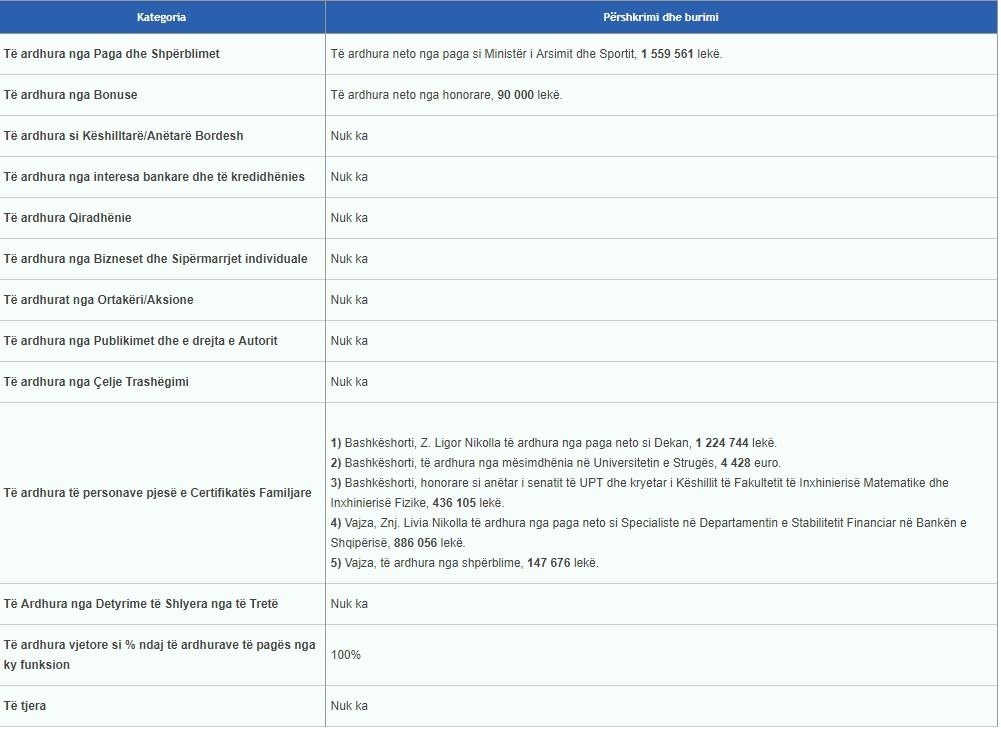1001x733 pixels.
Task: Click the 100% annual income percentage value
Action: [346, 655]
